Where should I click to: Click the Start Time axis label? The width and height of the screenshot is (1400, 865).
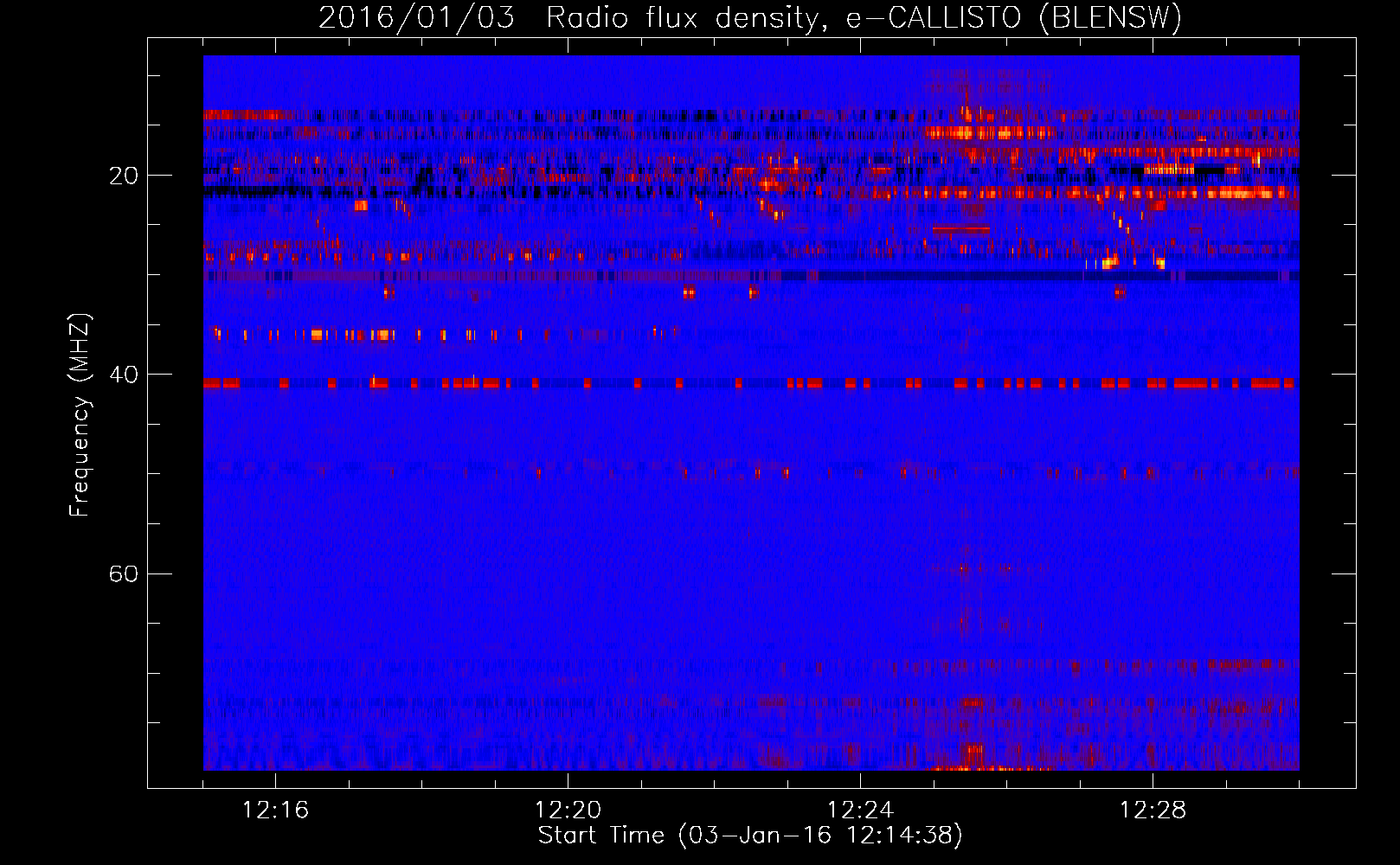[x=750, y=836]
